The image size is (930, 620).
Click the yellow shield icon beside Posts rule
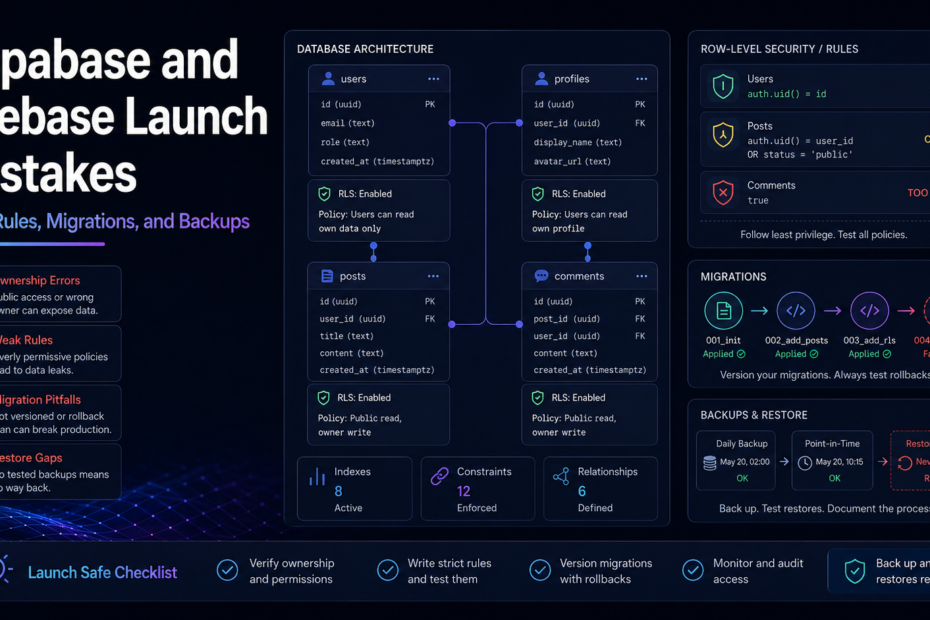click(723, 135)
